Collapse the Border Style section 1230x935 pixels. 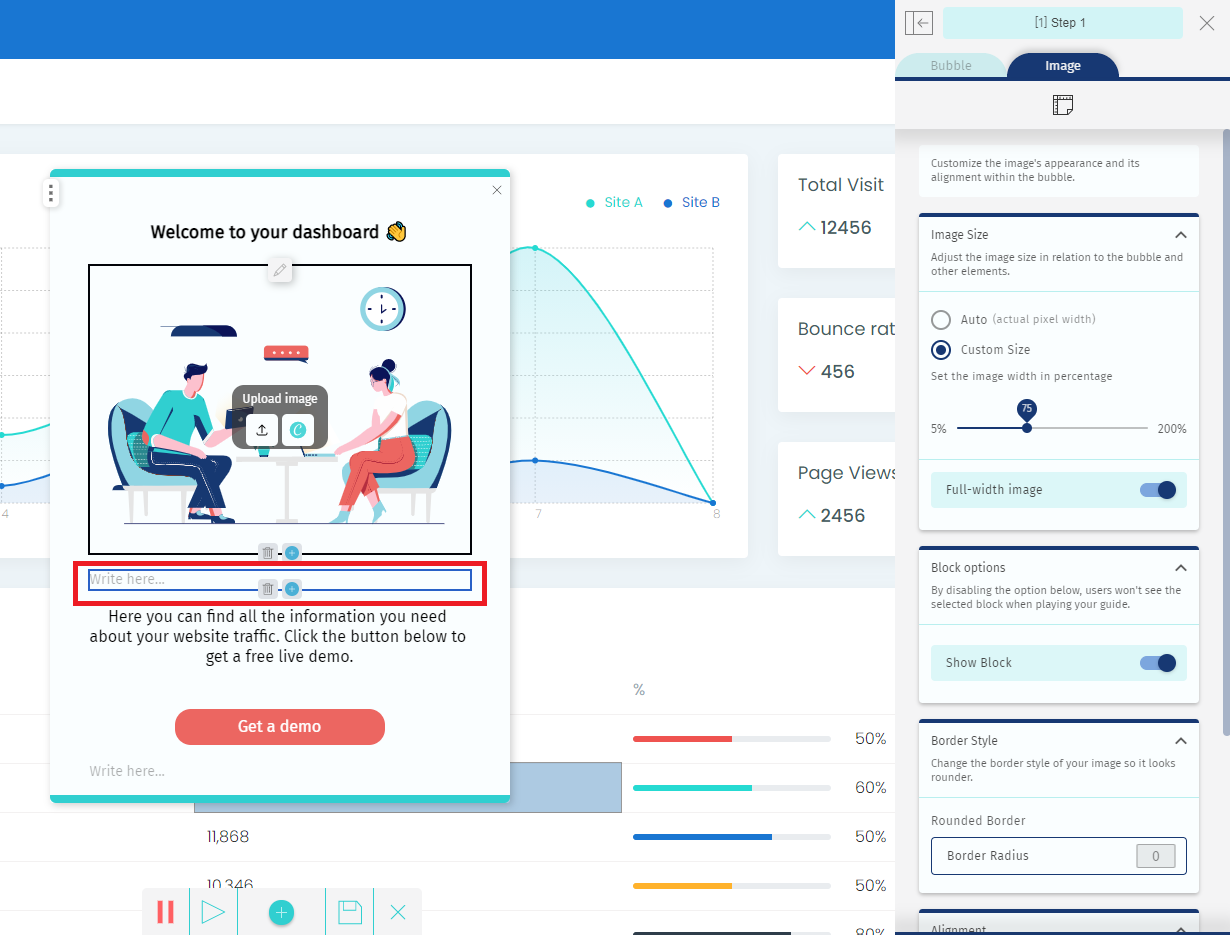click(1180, 741)
